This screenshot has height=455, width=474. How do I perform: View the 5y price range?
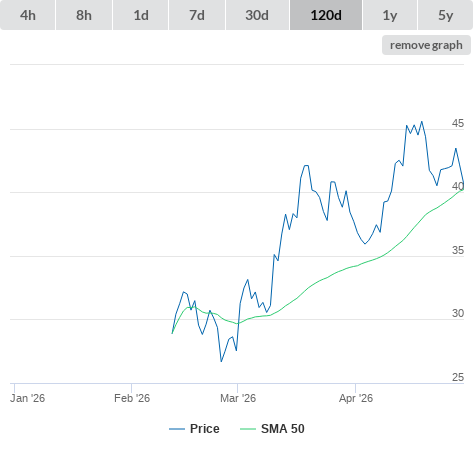[445, 15]
